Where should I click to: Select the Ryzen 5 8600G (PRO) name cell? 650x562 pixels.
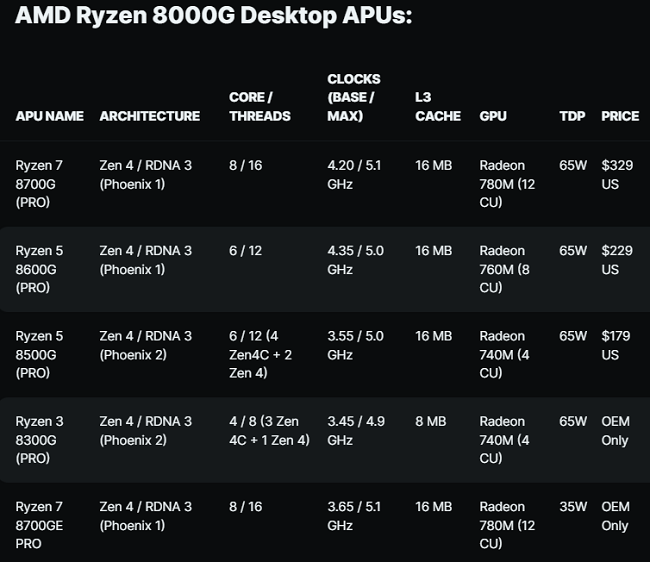point(39,269)
